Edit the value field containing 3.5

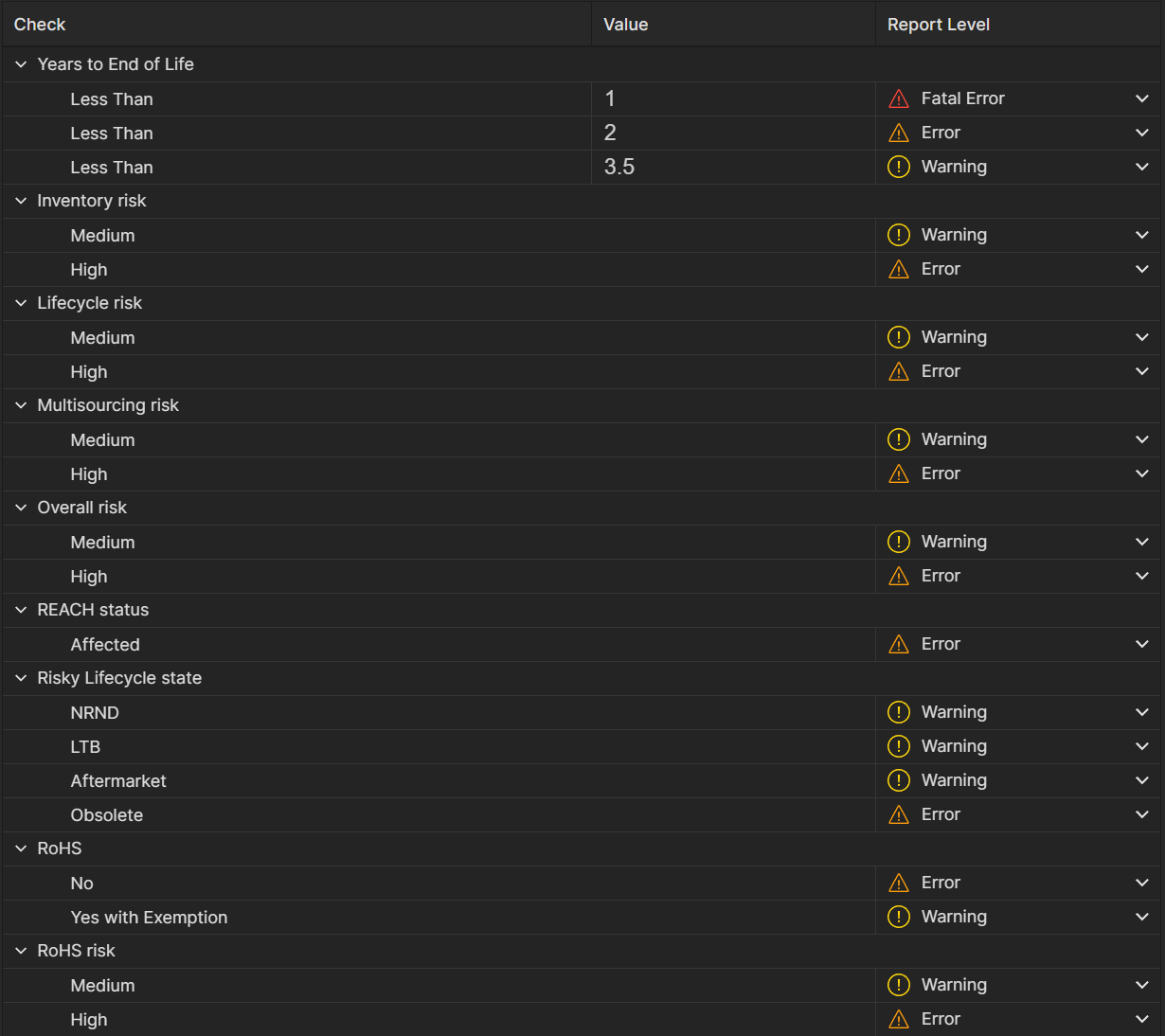733,167
